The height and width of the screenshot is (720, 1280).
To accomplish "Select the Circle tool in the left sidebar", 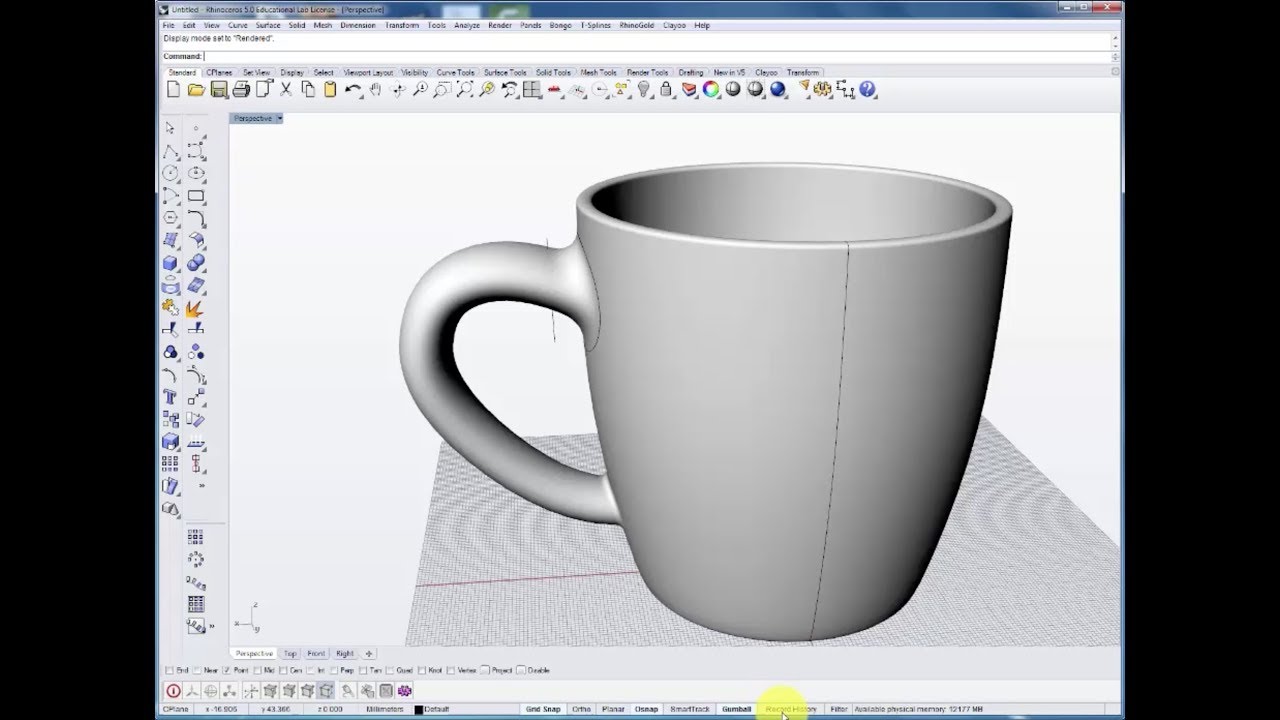I will (170, 173).
